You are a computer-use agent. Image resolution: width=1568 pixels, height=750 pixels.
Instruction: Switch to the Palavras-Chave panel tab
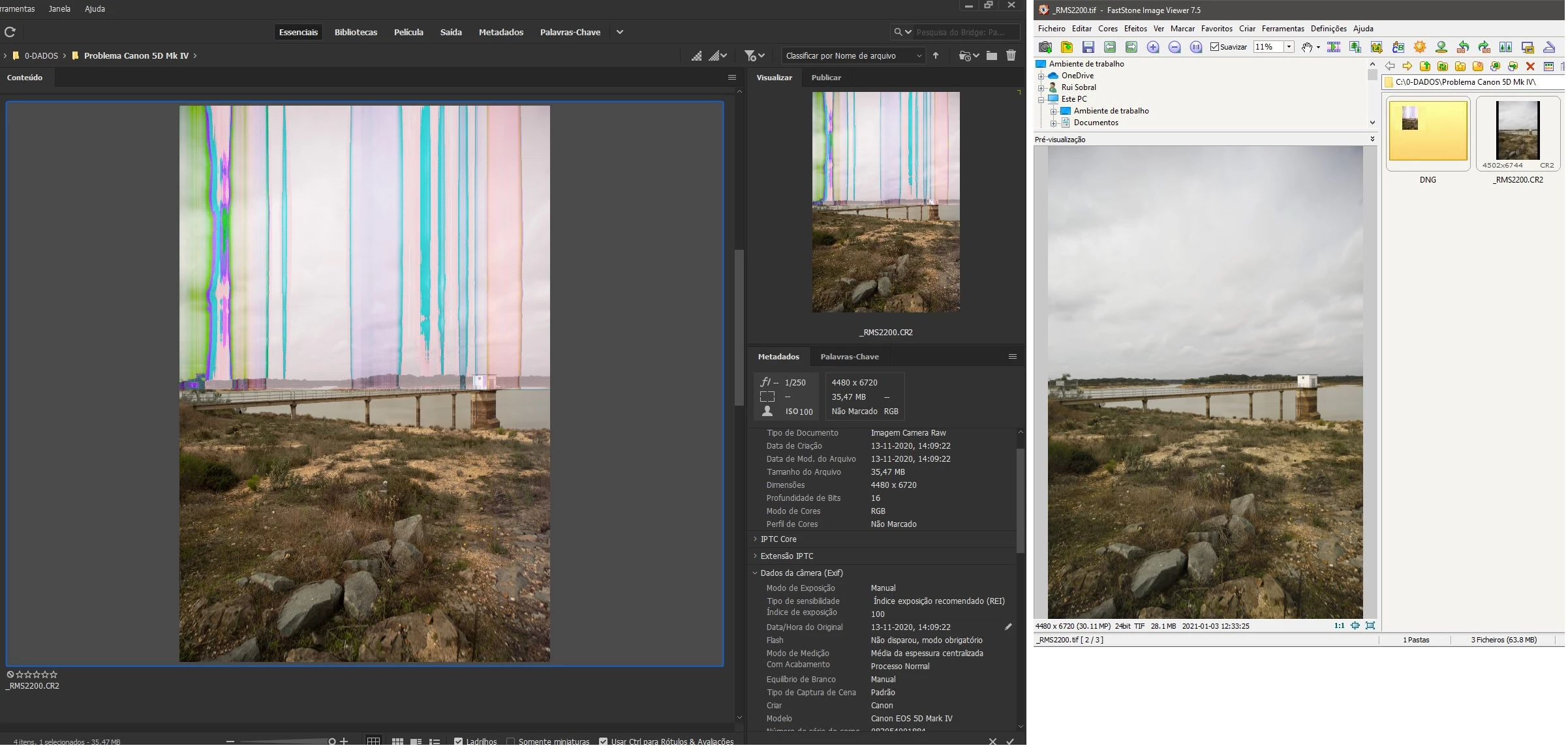click(x=849, y=357)
